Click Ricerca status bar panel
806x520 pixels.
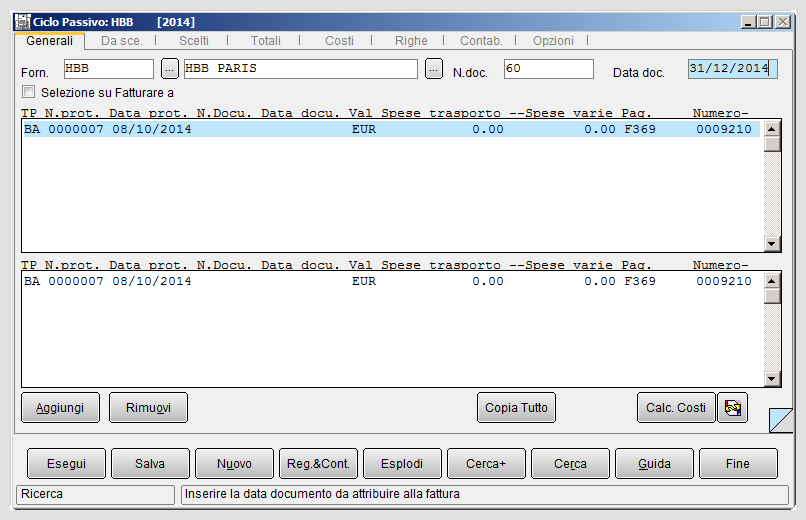pyautogui.click(x=96, y=494)
